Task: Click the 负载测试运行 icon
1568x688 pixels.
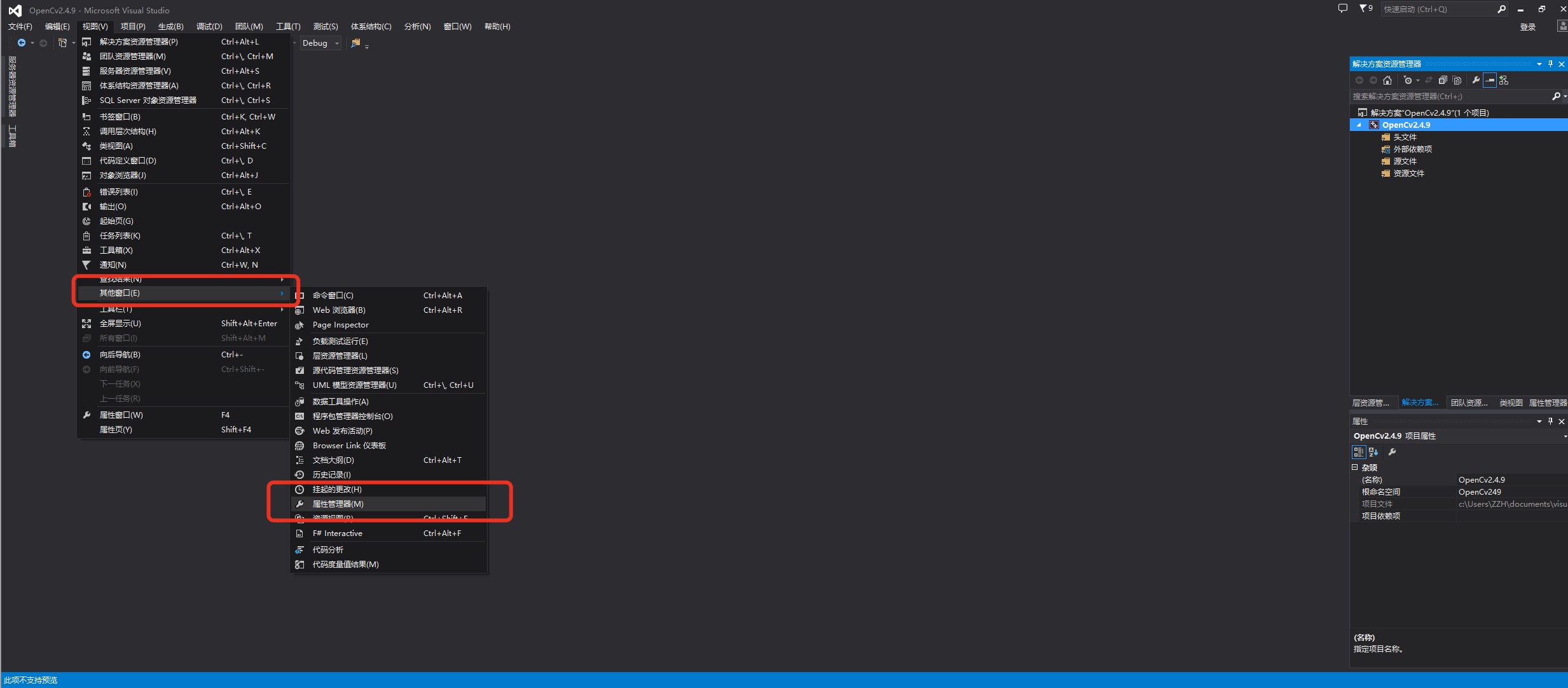Action: 299,340
